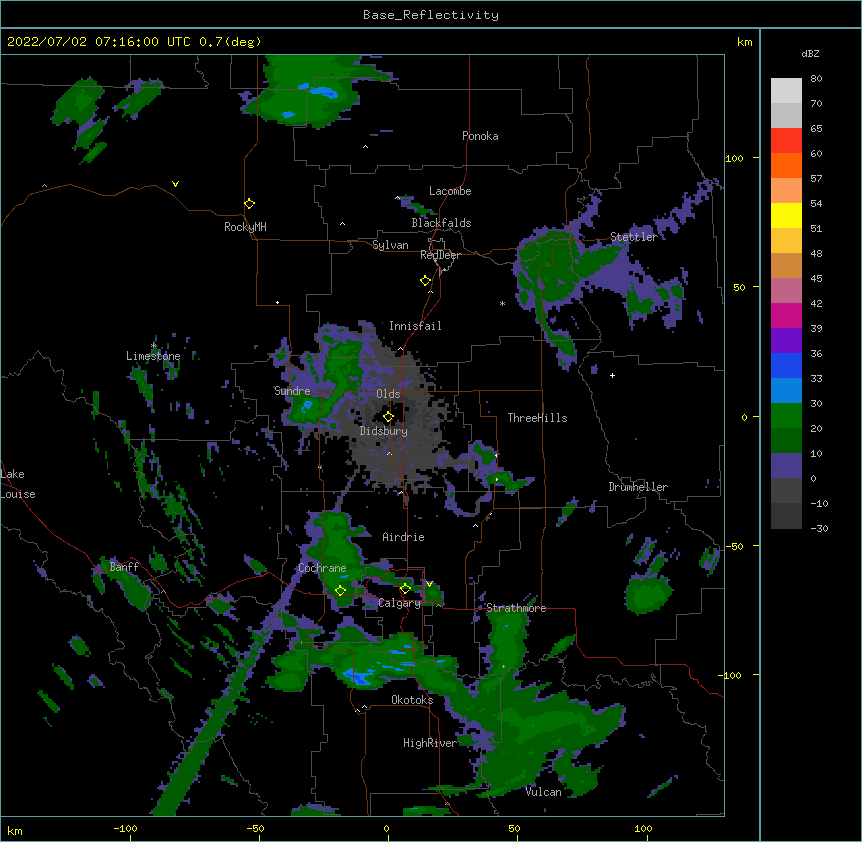Viewport: 862px width, 842px height.
Task: Select the light gray 80-70 dBZ swatch
Action: (x=786, y=90)
